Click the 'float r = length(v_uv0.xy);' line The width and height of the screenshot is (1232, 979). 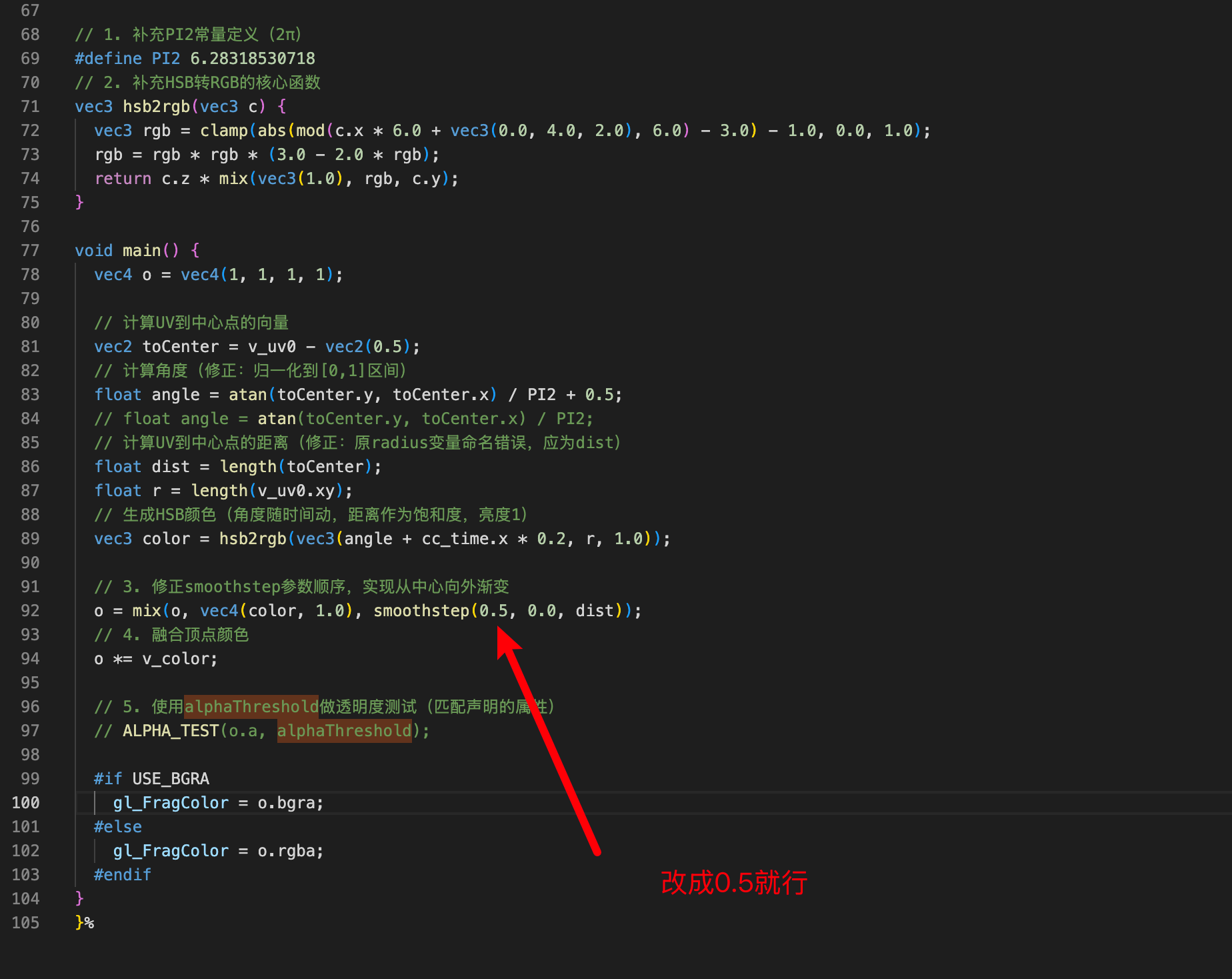[x=223, y=490]
